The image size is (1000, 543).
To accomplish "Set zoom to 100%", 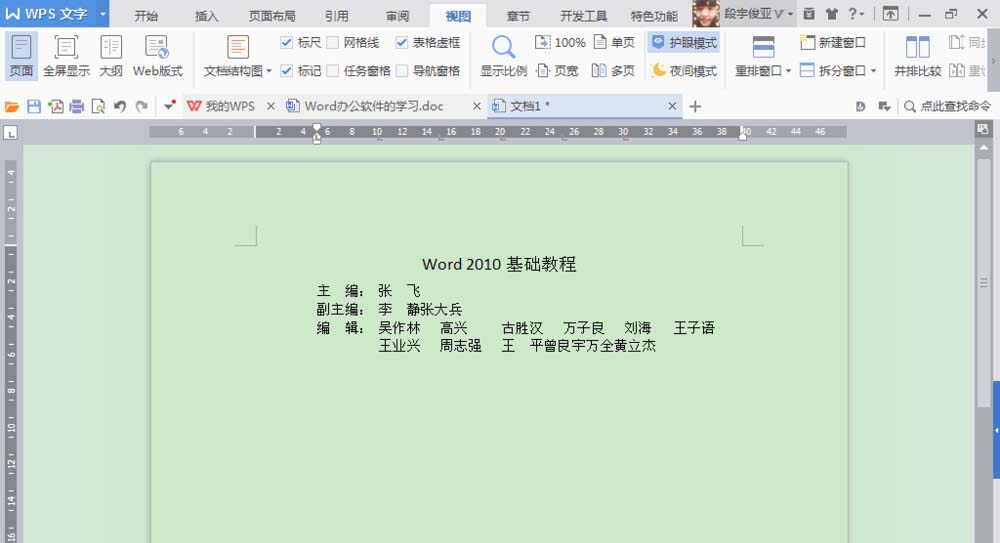I will 560,43.
